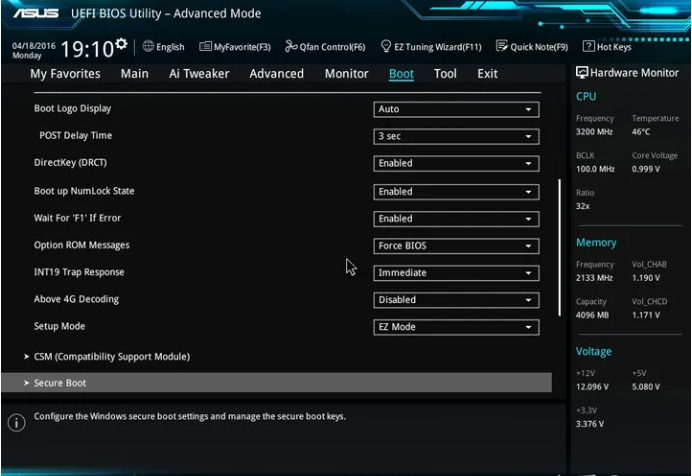Click the 19:10 clock display
This screenshot has width=692, height=476.
[x=87, y=49]
